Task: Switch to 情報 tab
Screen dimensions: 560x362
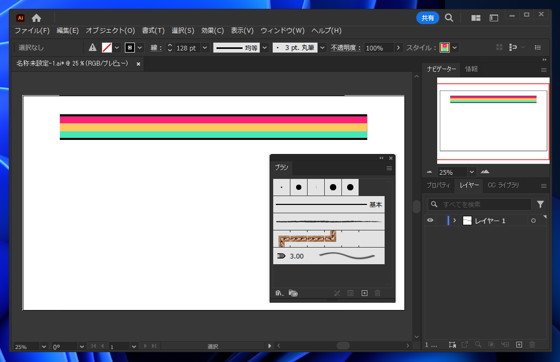Action: tap(471, 69)
